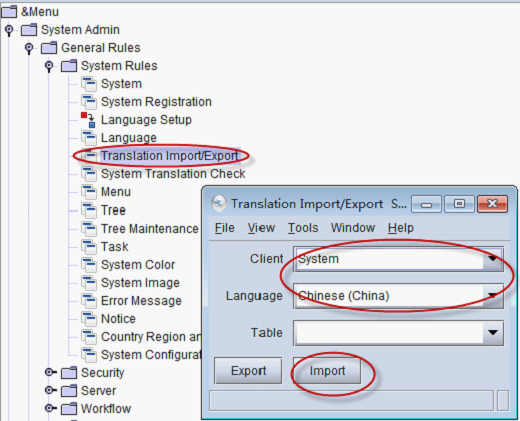The image size is (520, 421).
Task: Select the Tree Maintenance tree item
Action: click(x=150, y=229)
